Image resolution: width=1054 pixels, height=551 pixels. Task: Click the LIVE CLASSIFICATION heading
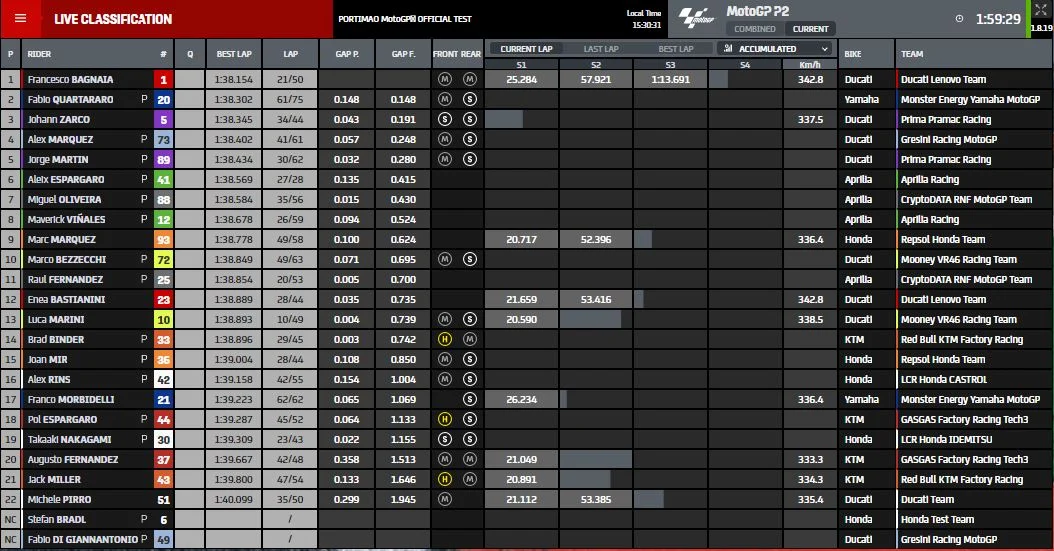tap(113, 19)
